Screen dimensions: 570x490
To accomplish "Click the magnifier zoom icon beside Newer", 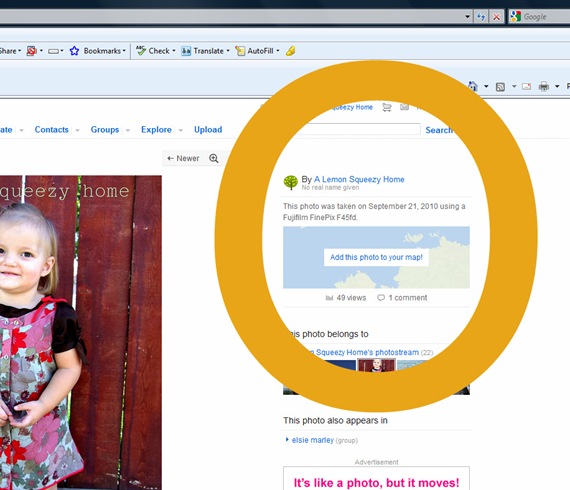I will [x=214, y=158].
